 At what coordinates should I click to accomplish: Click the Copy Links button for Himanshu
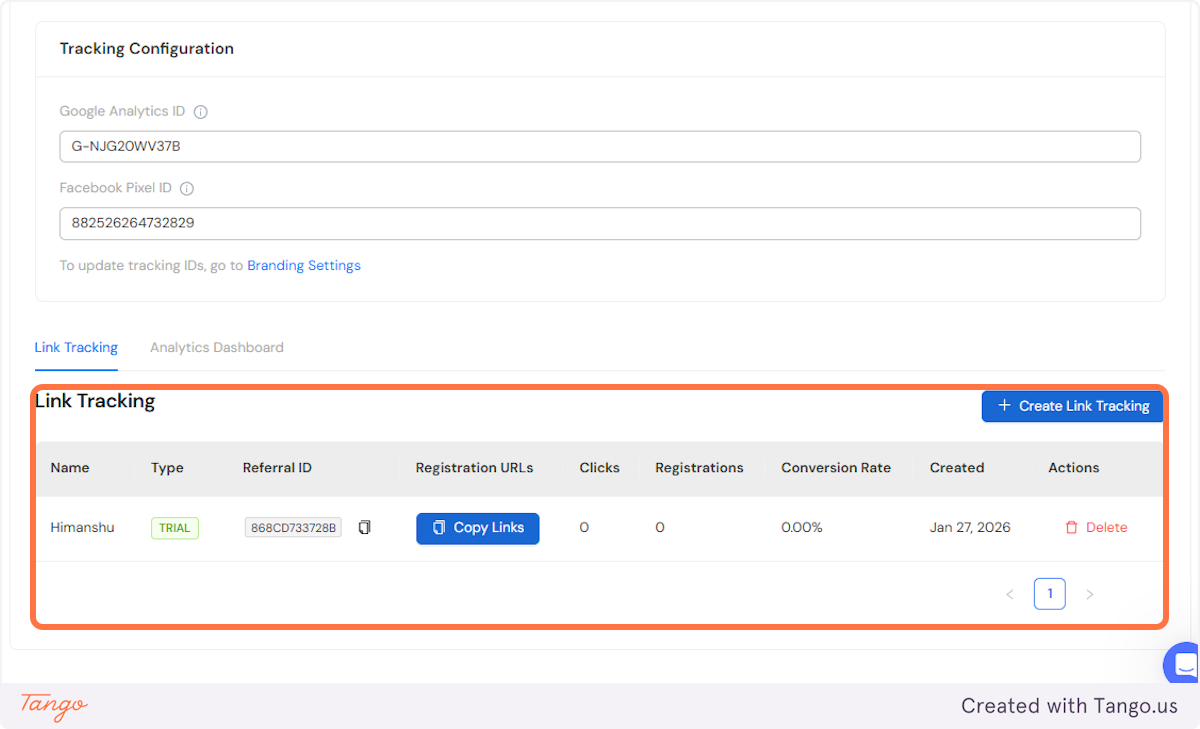477,527
